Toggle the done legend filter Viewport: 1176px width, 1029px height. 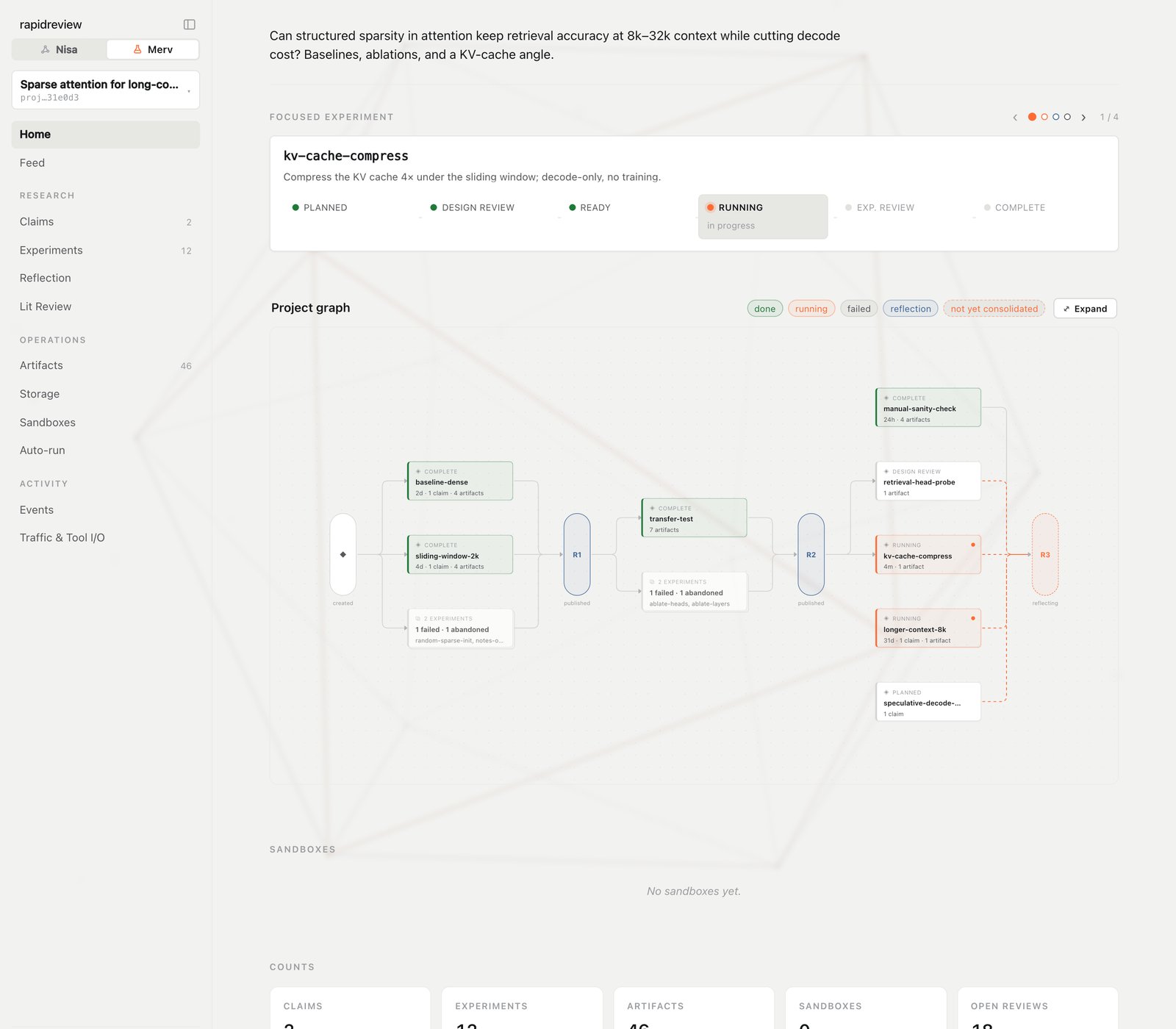coord(764,309)
